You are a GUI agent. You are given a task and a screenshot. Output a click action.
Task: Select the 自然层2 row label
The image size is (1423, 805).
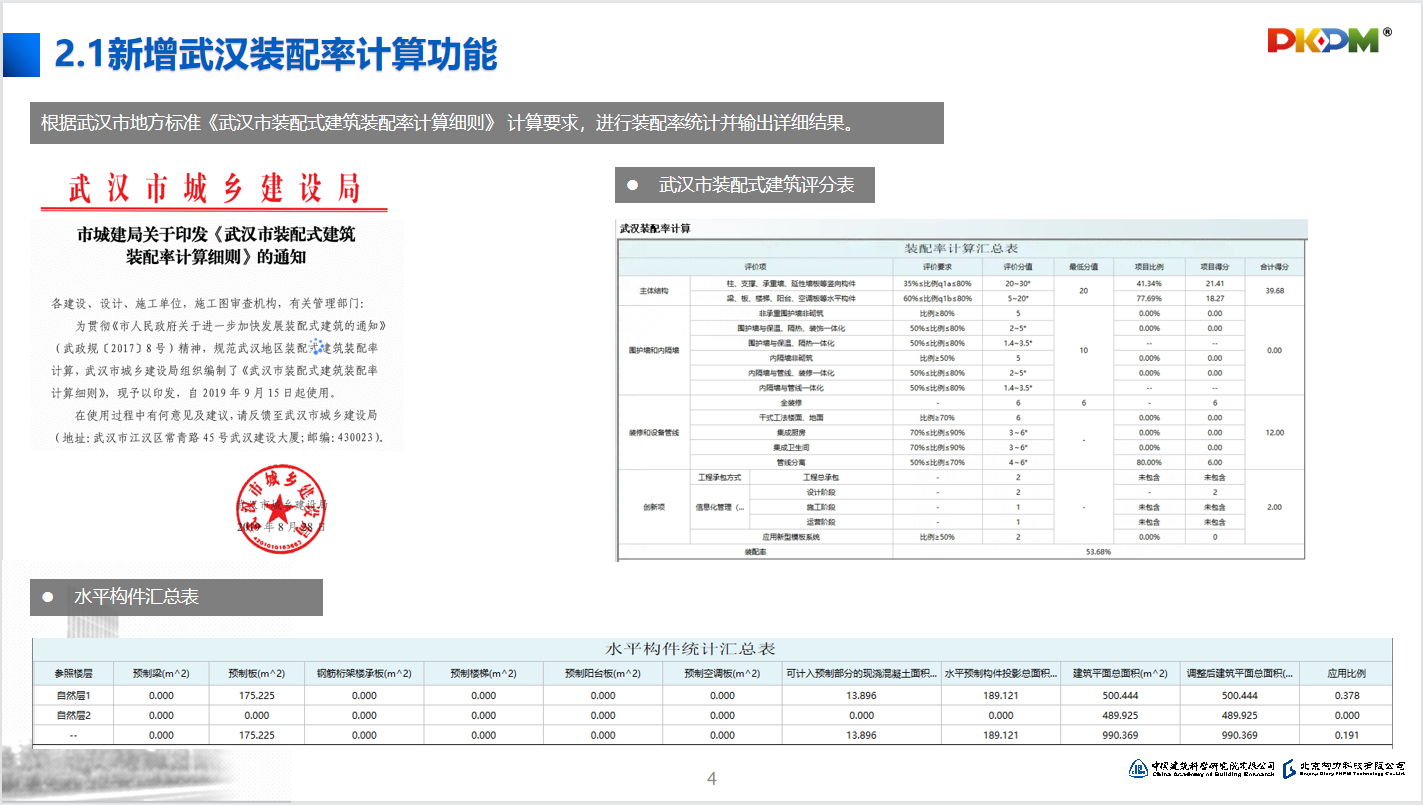(73, 715)
